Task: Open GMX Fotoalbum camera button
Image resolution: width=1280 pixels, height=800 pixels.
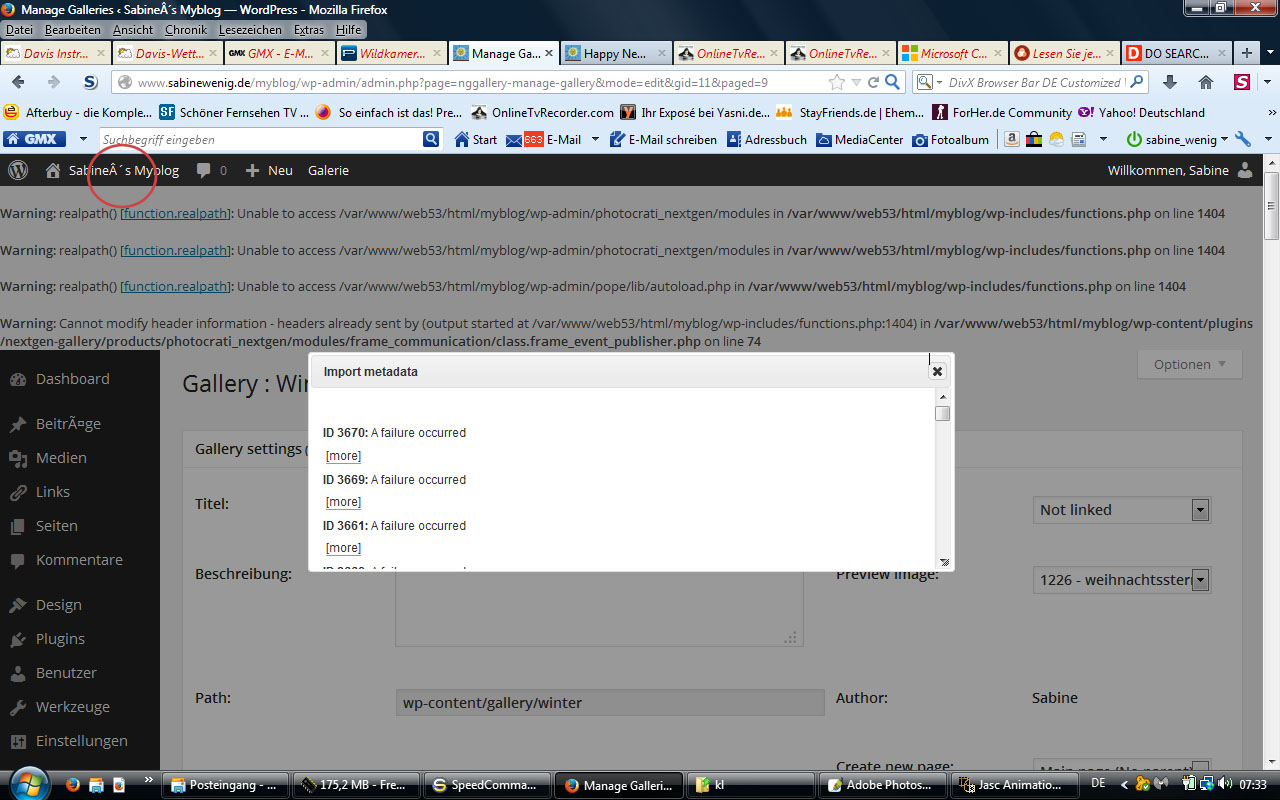Action: pyautogui.click(x=950, y=139)
